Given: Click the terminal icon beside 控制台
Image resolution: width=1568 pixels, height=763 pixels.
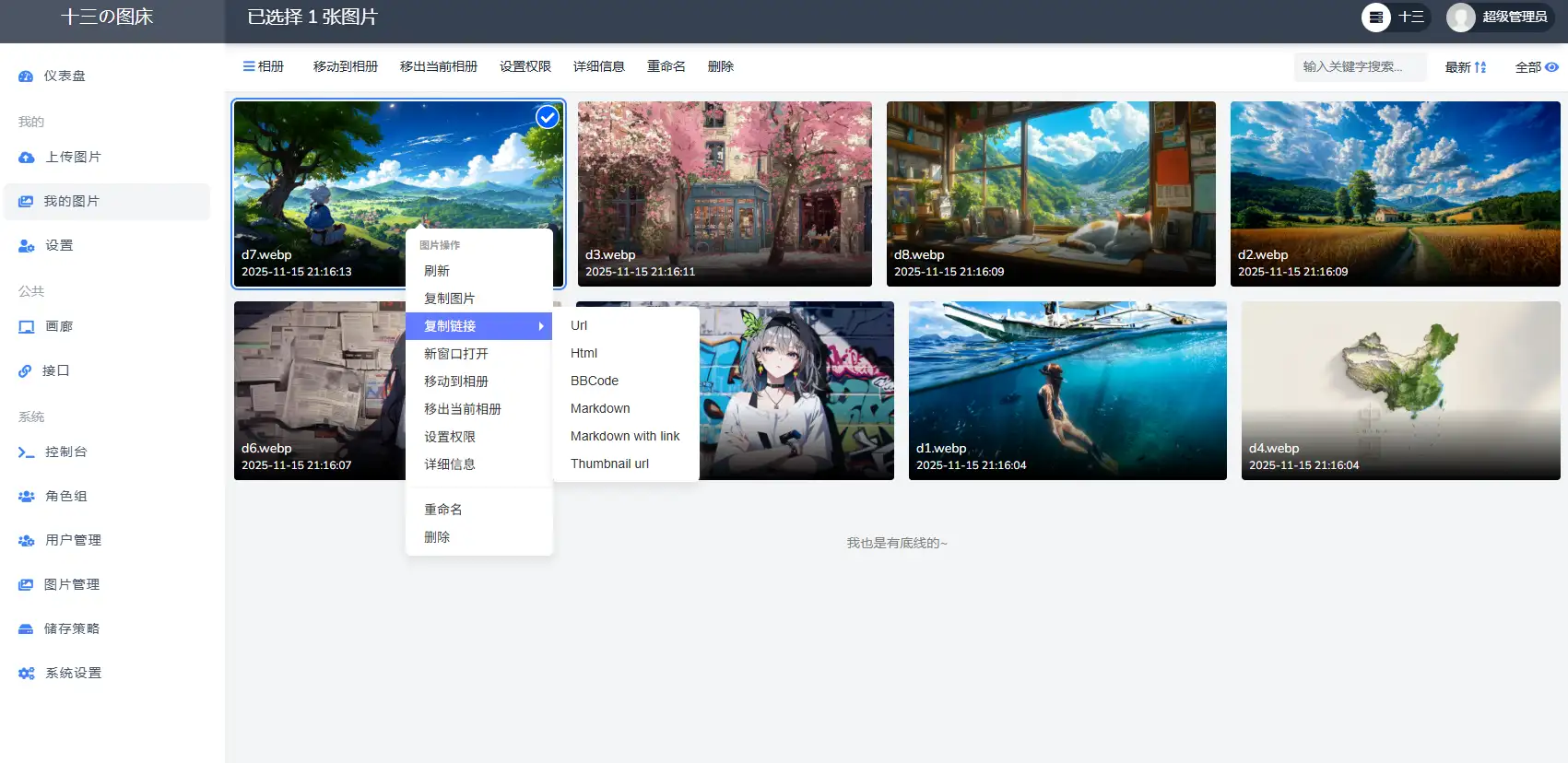Looking at the screenshot, I should (x=26, y=452).
